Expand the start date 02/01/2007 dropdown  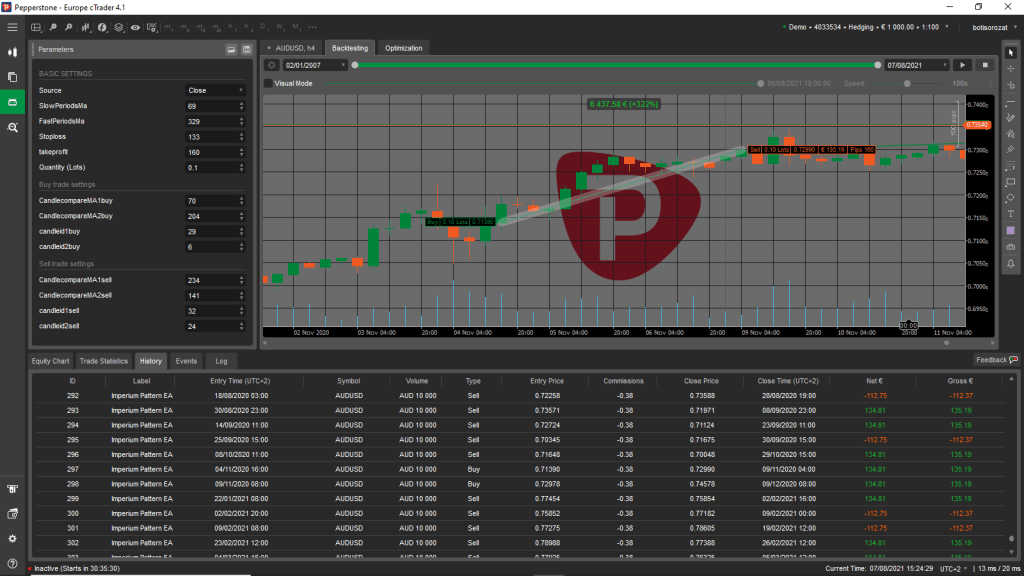[x=342, y=65]
